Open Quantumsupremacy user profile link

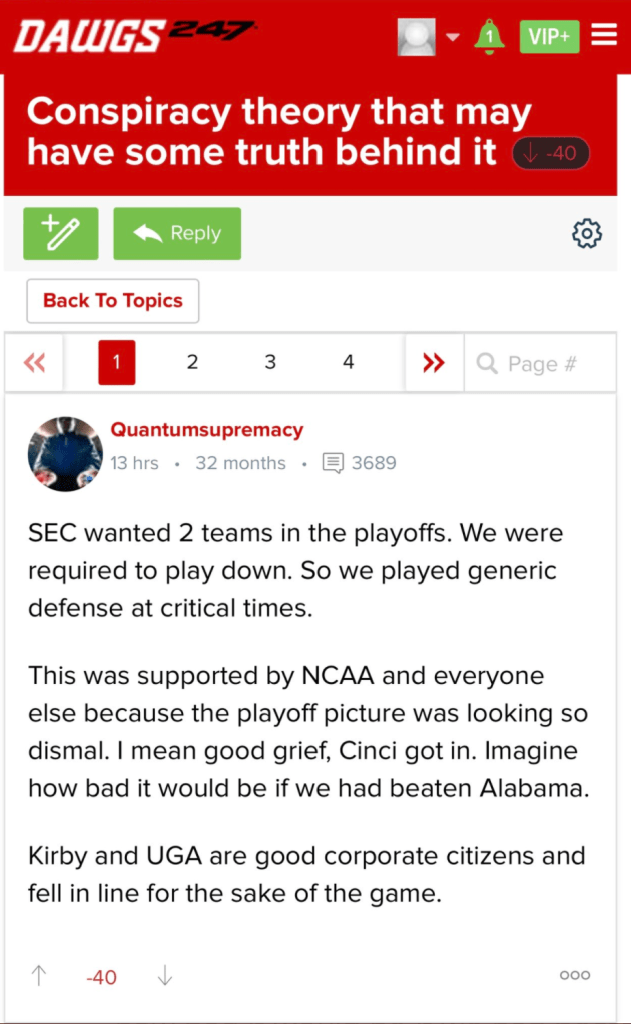click(206, 431)
